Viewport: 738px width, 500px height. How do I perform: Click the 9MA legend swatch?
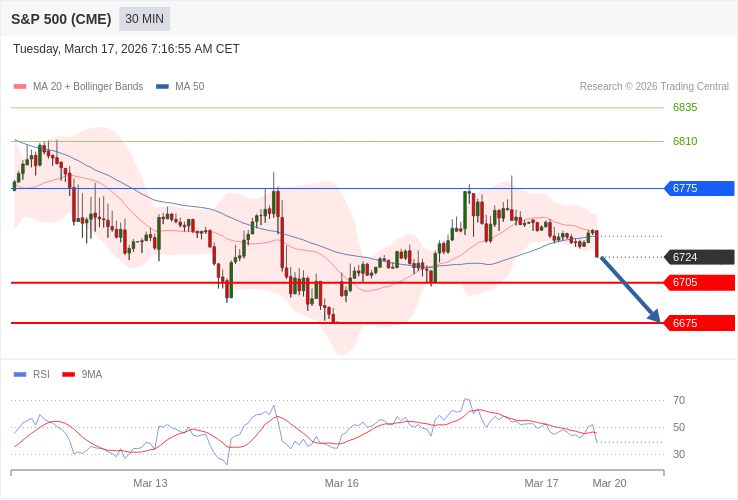[68, 375]
